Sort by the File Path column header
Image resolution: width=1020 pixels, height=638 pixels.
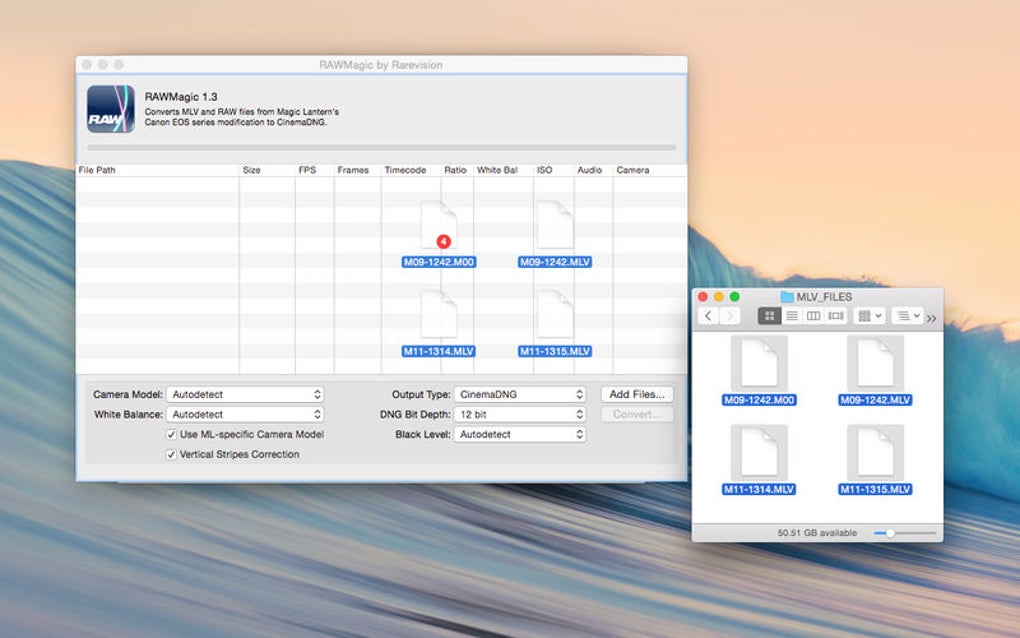click(x=97, y=170)
